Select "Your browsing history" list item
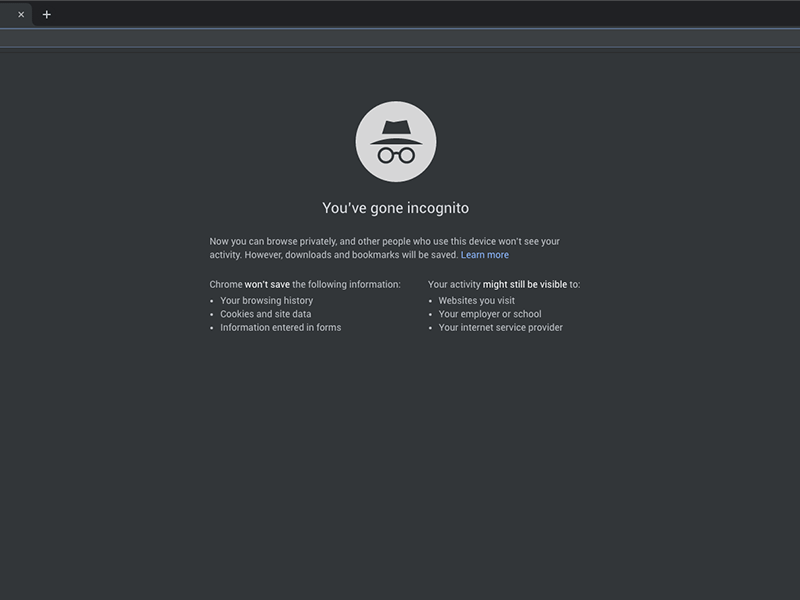 point(266,301)
